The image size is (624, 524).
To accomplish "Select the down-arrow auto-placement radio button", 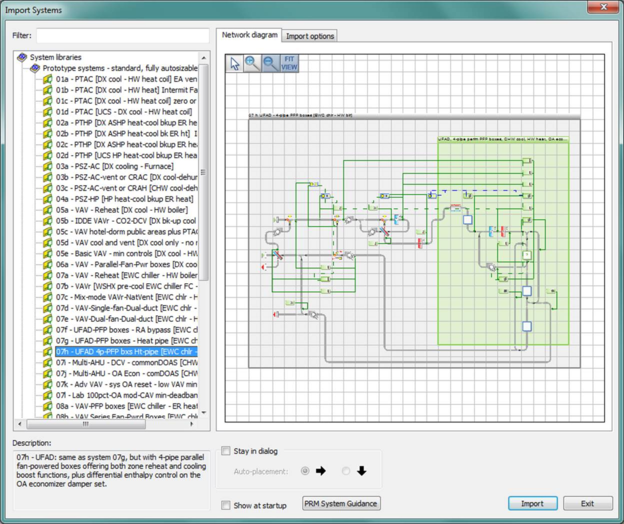I will click(x=346, y=471).
